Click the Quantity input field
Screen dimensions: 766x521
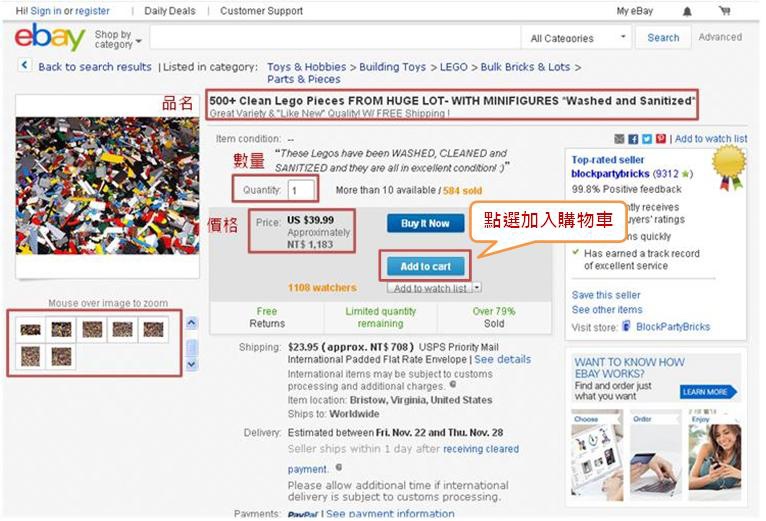point(301,190)
